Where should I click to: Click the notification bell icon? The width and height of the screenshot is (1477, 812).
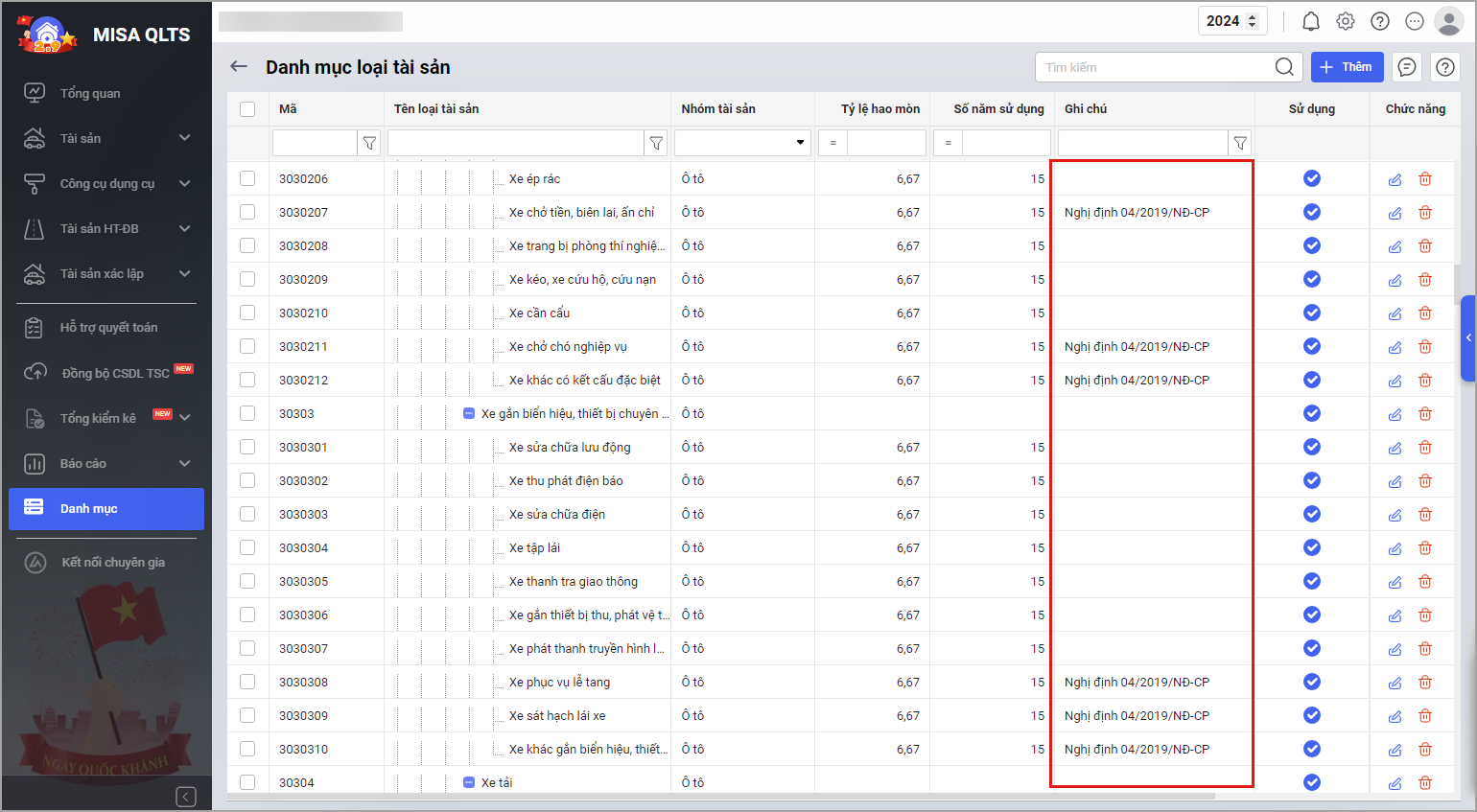coord(1310,21)
